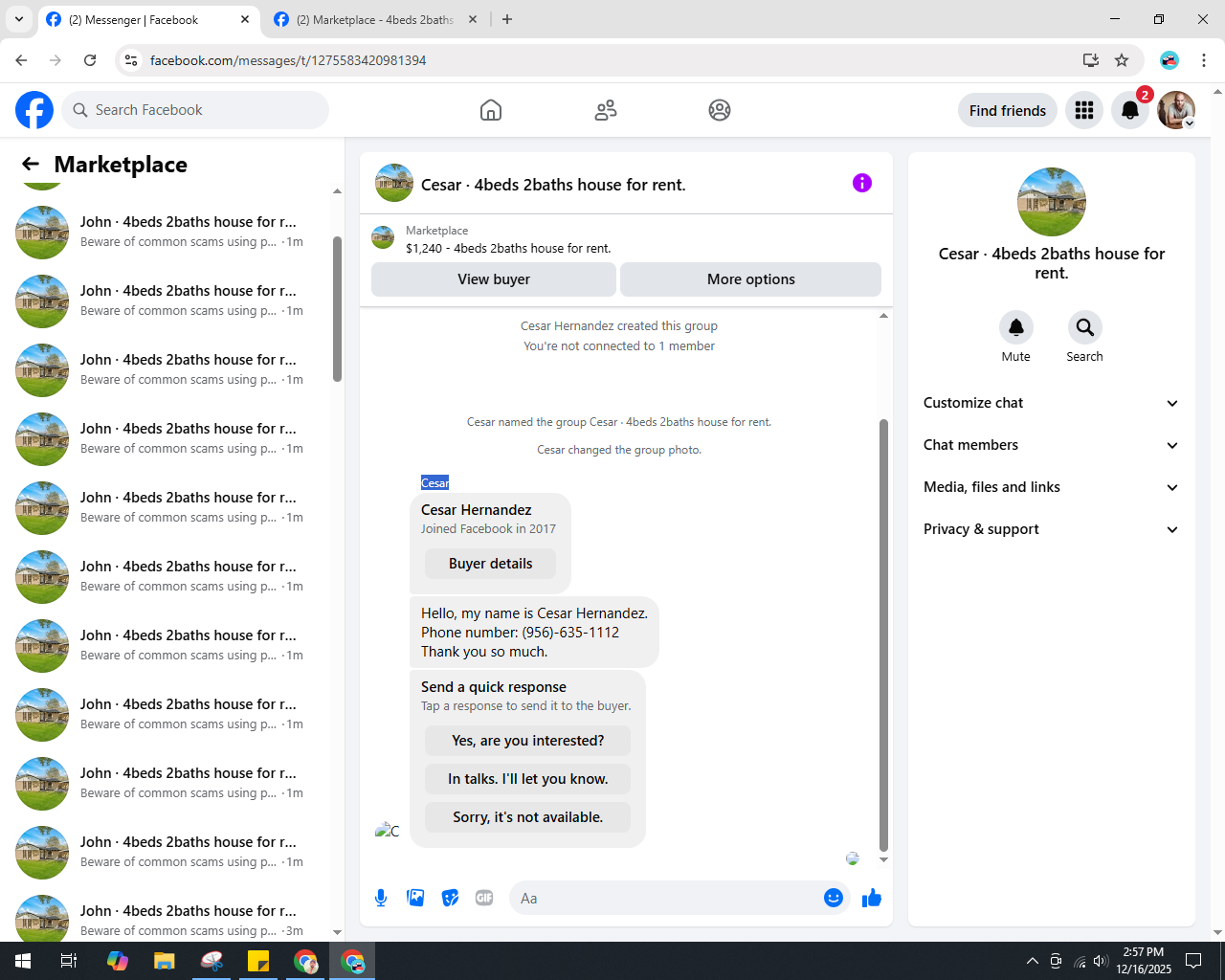The image size is (1225, 980).
Task: Mute the conversation bell icon
Action: 1016,327
